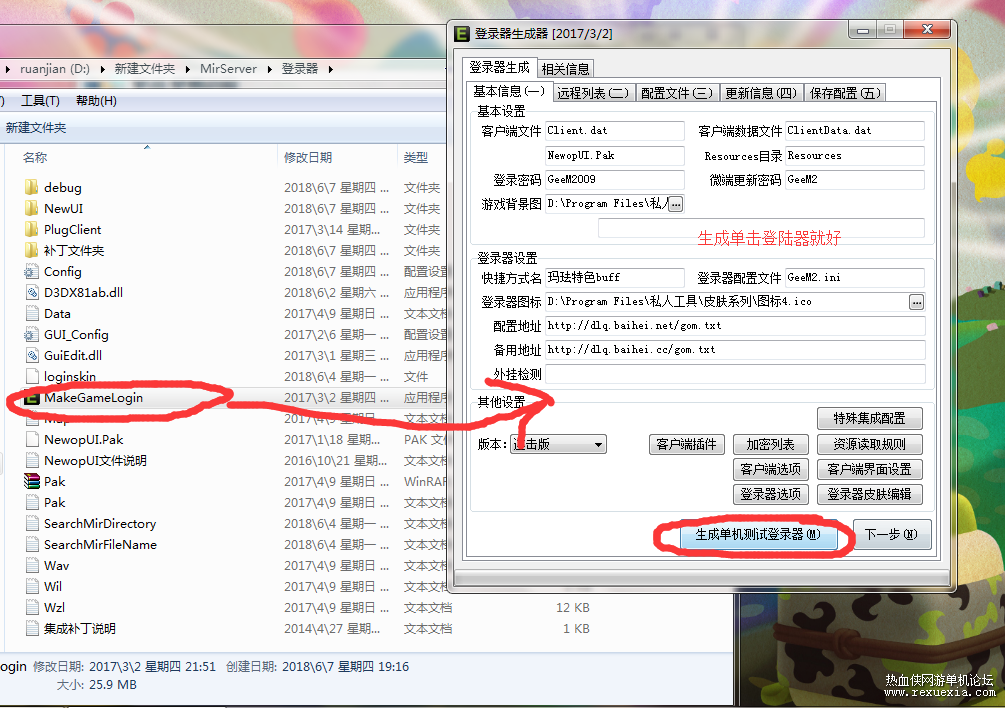Click the 外挂检测 input field

coord(735,374)
